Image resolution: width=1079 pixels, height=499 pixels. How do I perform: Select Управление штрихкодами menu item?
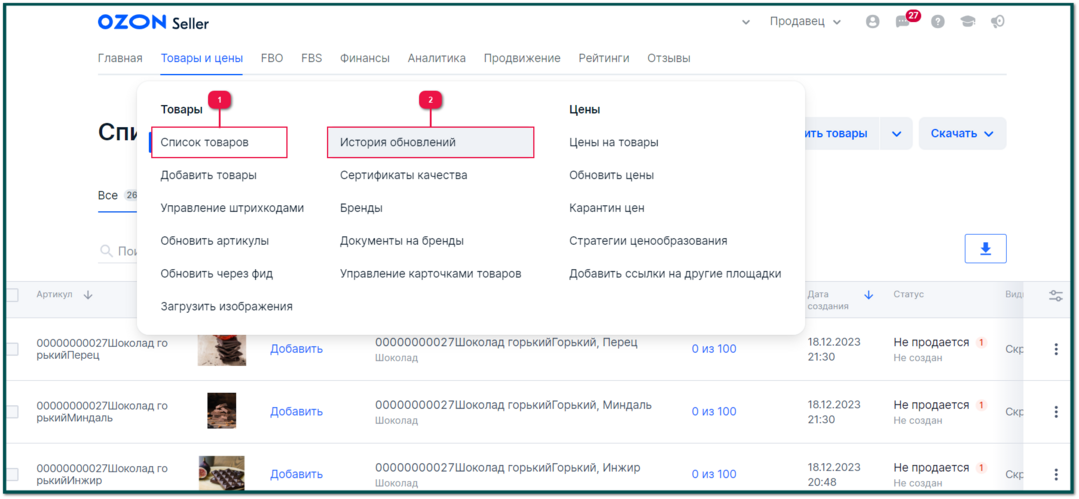coord(232,208)
